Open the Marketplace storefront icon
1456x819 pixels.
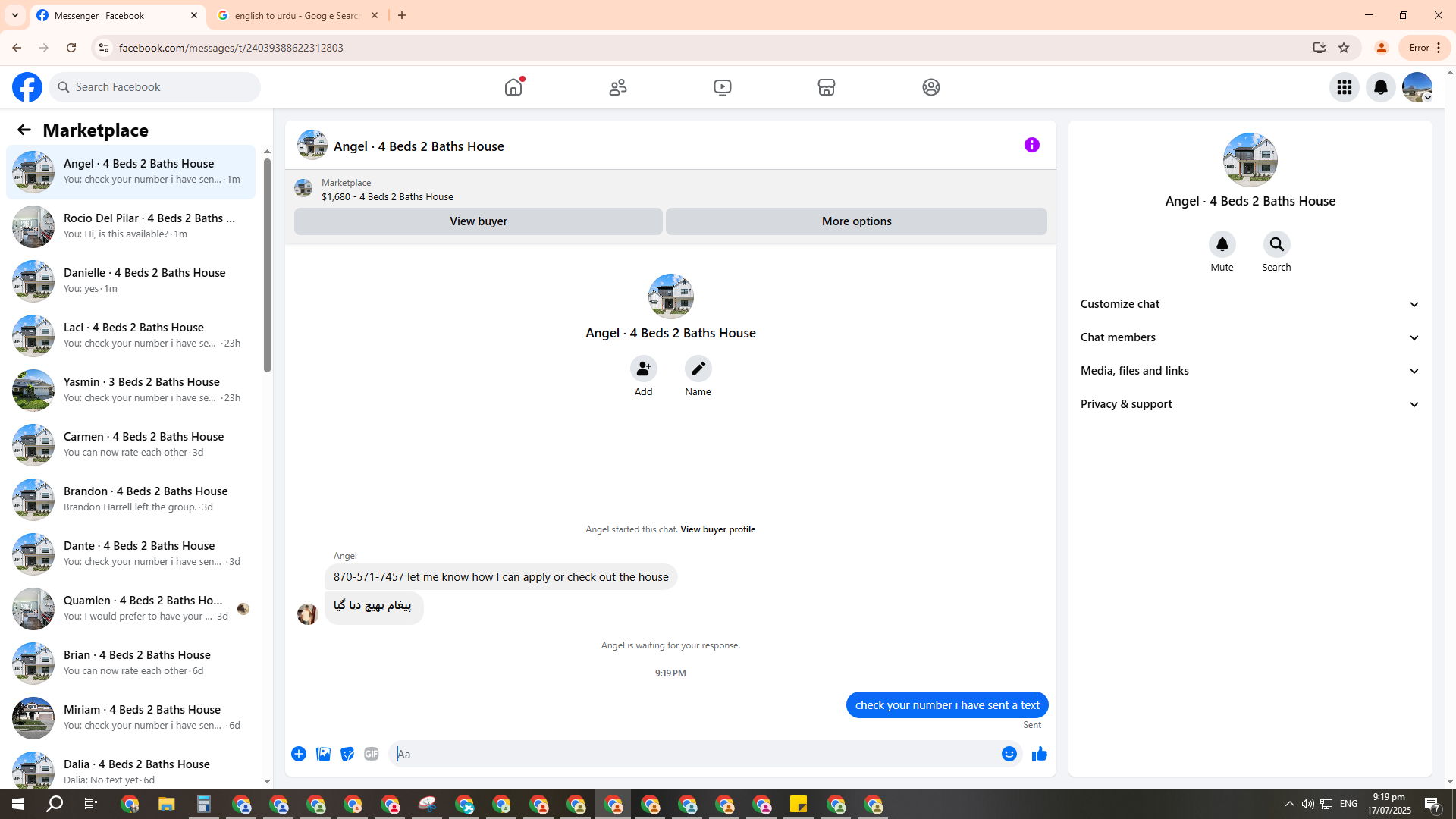(827, 87)
